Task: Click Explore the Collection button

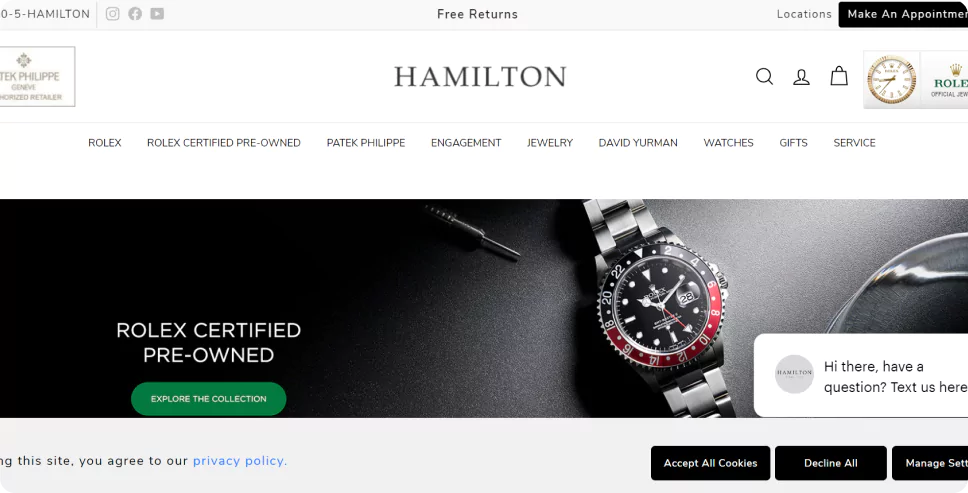Action: click(x=209, y=399)
